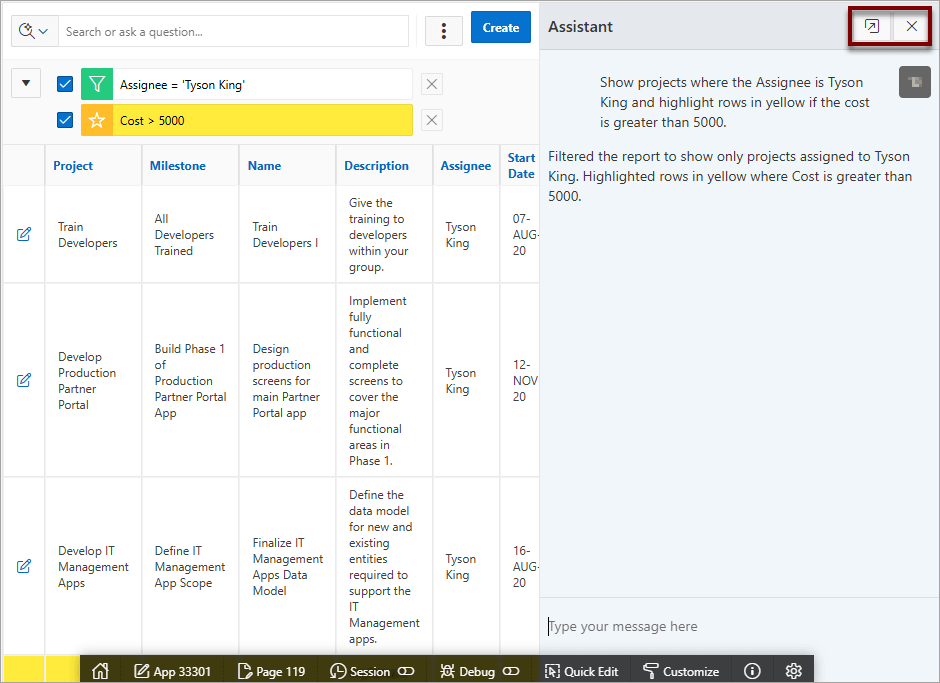Open the search column selector icon

point(34,31)
